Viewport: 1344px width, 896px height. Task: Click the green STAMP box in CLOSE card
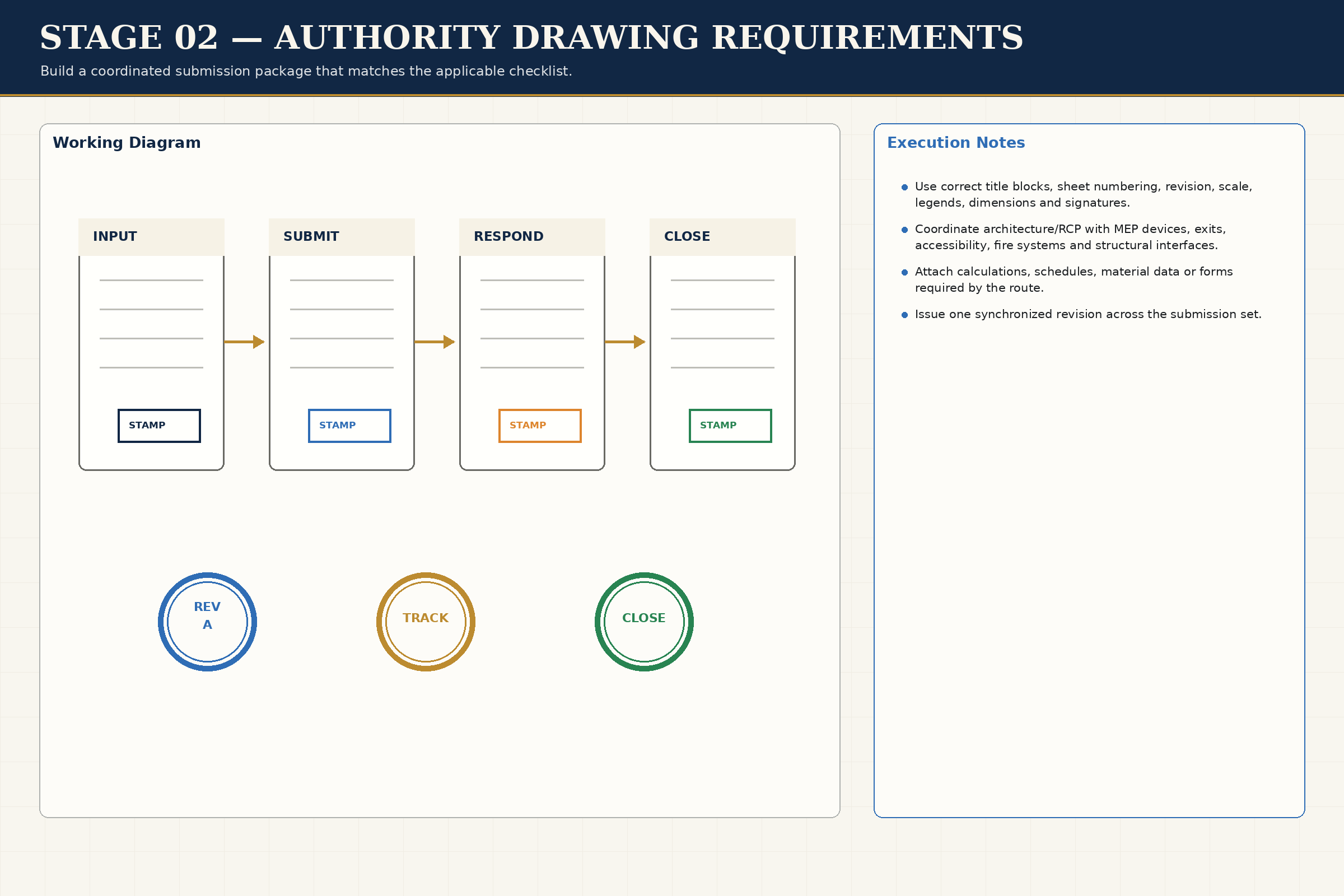pos(730,426)
